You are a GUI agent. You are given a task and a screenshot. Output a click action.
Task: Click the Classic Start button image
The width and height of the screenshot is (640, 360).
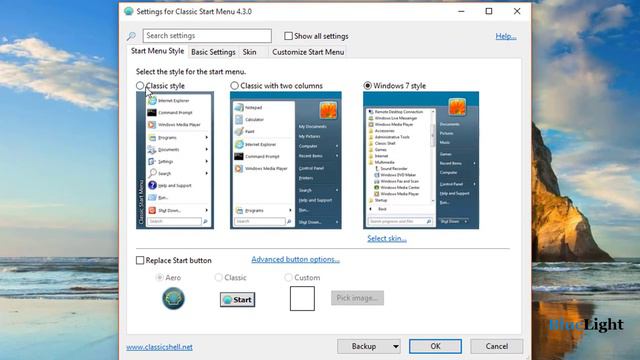(x=238, y=300)
